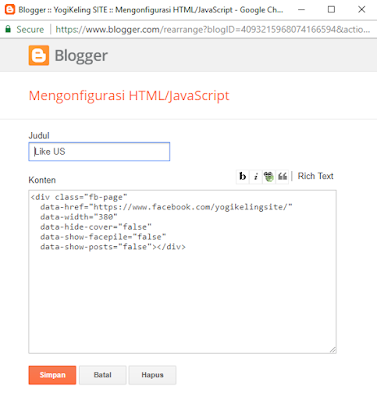The width and height of the screenshot is (377, 400).
Task: Click the Blogger favicon in title bar
Action: point(10,9)
